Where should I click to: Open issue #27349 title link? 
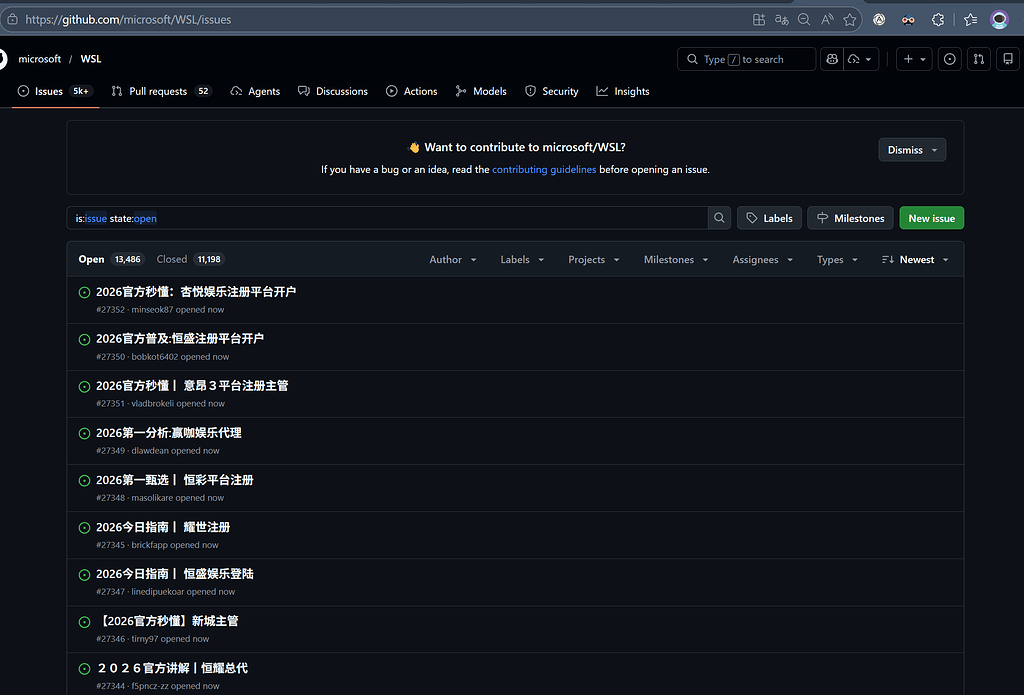168,433
